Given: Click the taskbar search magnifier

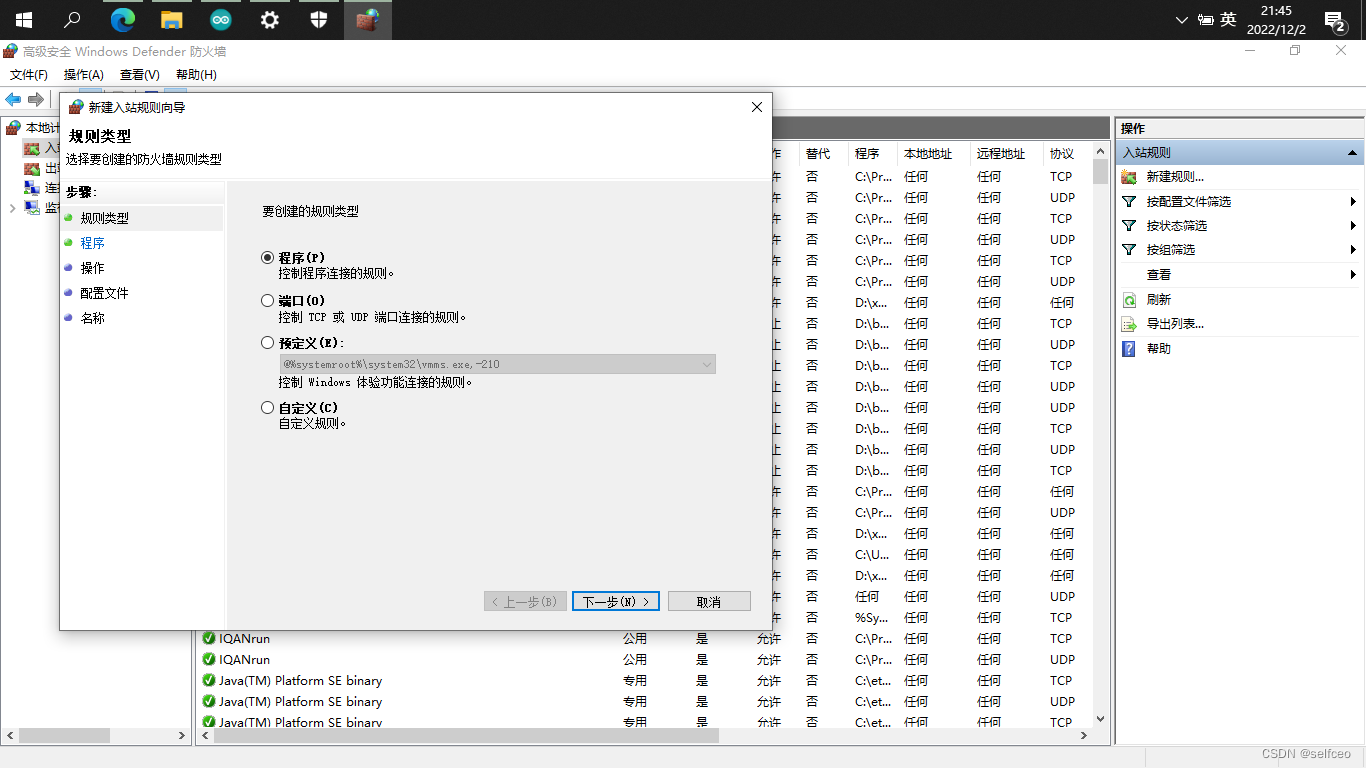Looking at the screenshot, I should tap(73, 20).
